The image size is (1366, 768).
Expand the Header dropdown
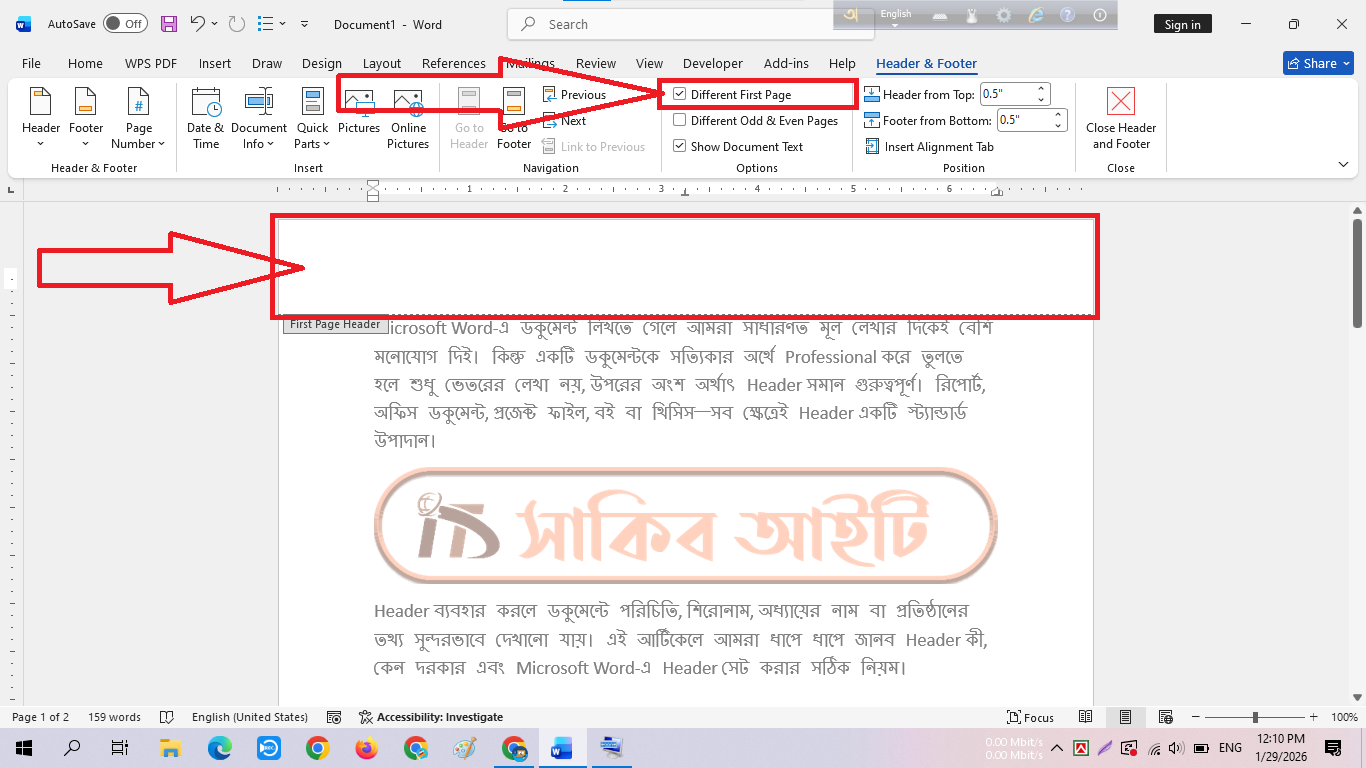41,118
